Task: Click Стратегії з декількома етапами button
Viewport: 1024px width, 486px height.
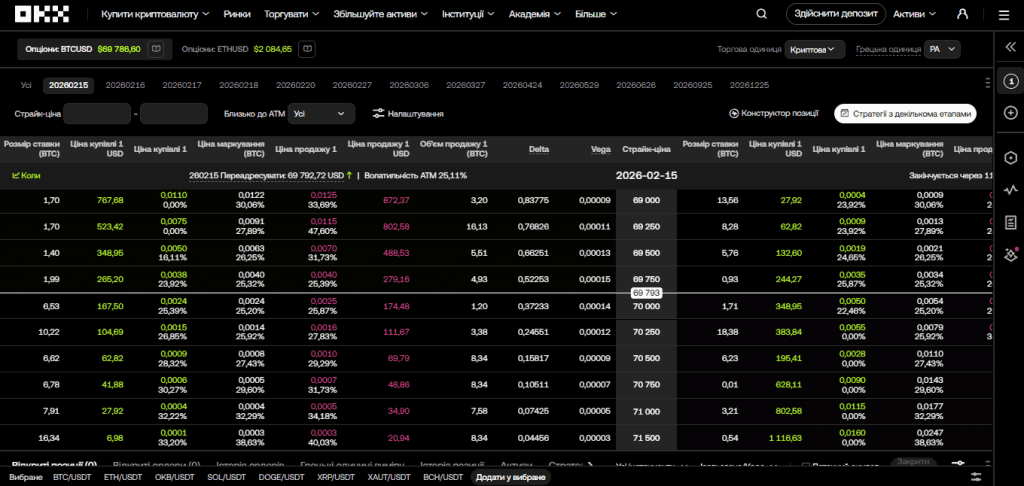Action: tap(905, 114)
